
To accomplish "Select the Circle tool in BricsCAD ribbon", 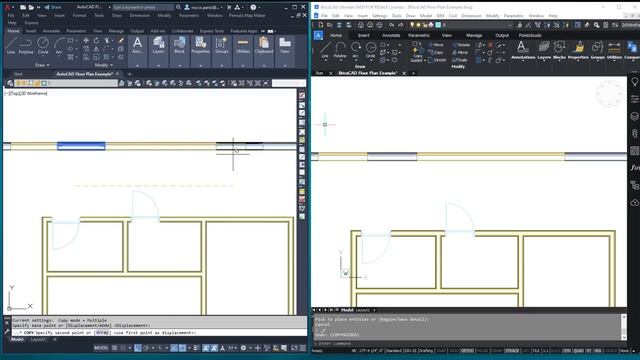I will 371,50.
